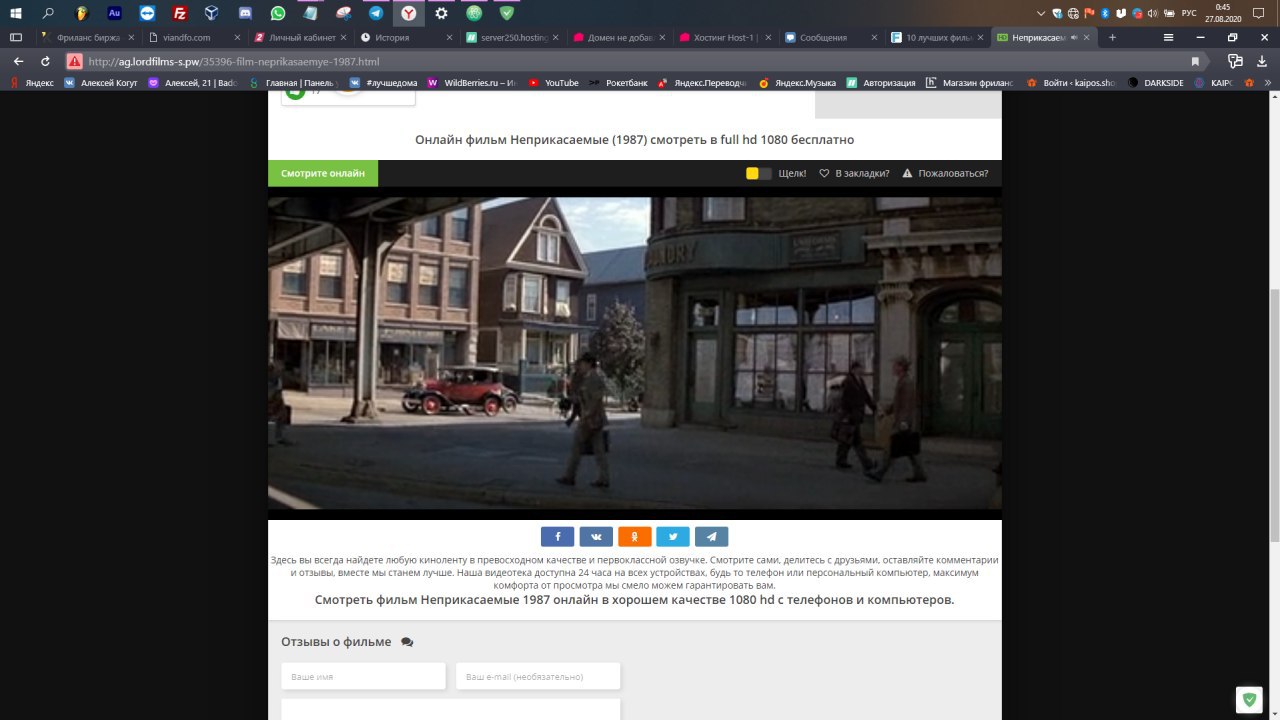The height and width of the screenshot is (720, 1280).
Task: Share via Twitter button below the player
Action: [x=673, y=536]
